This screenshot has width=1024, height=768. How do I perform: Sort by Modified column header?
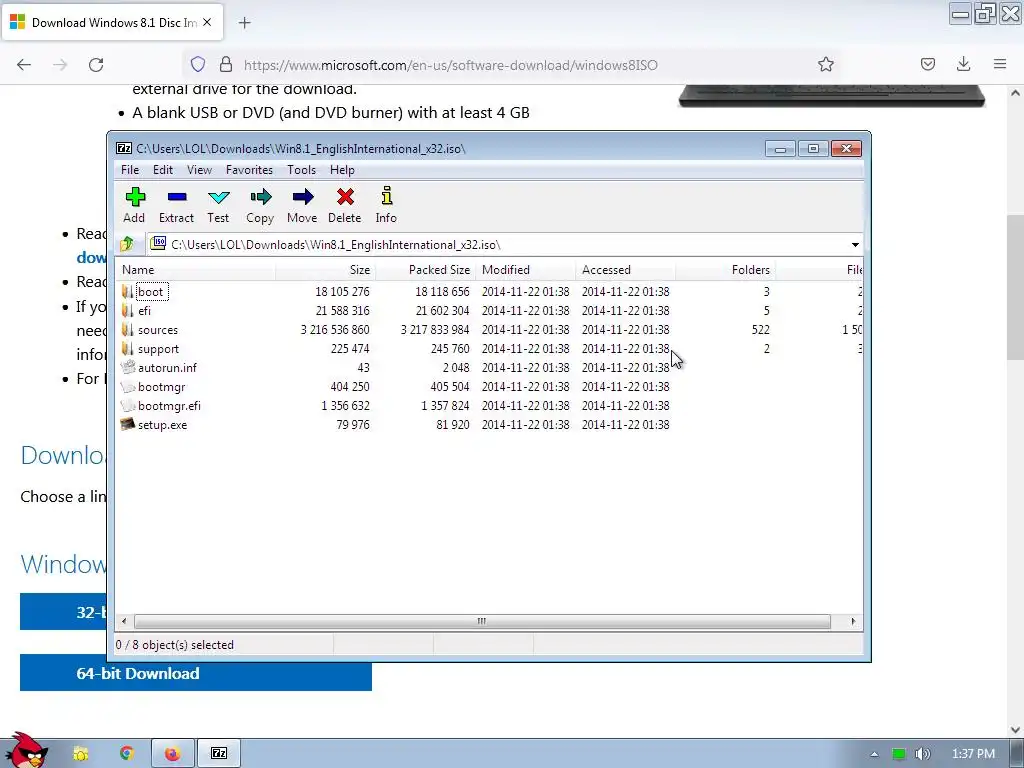[x=525, y=270]
